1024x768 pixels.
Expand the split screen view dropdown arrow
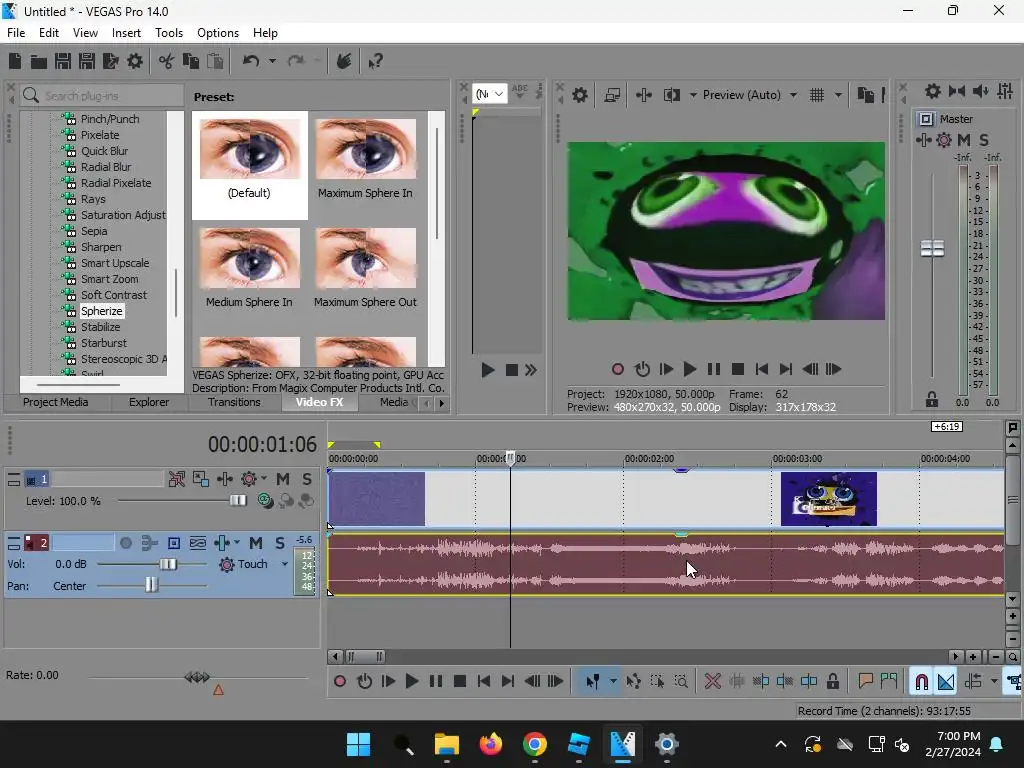pos(693,95)
